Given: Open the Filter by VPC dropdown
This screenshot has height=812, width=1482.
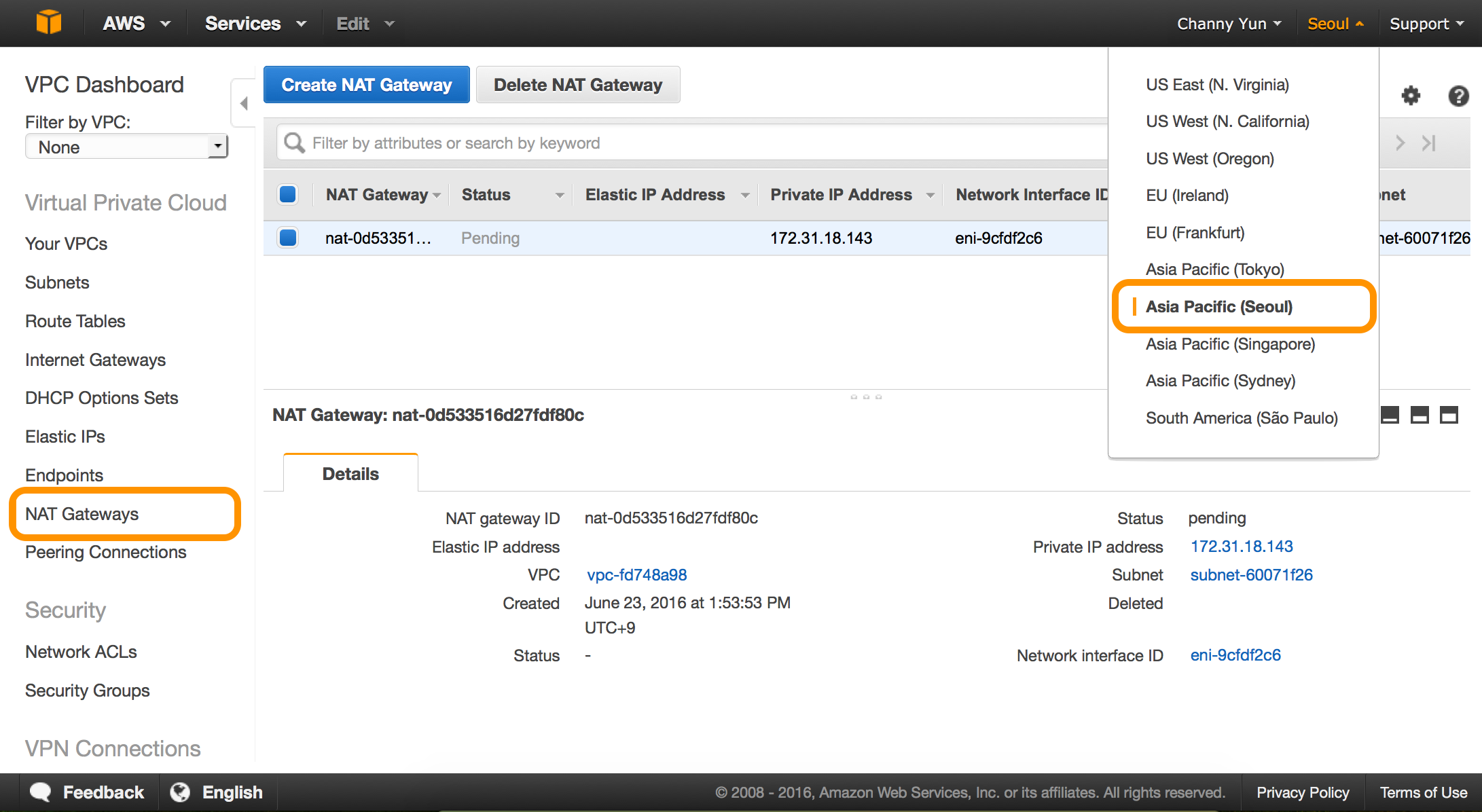Looking at the screenshot, I should [x=126, y=147].
